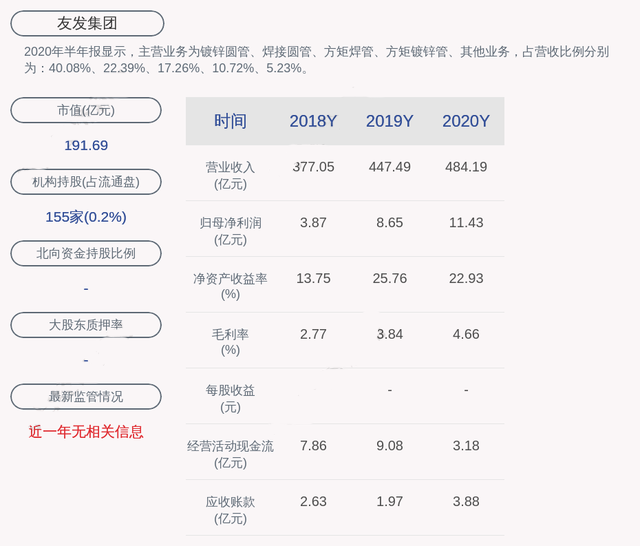Click the 191.69 market value figure
This screenshot has height=546, width=640.
tap(86, 145)
